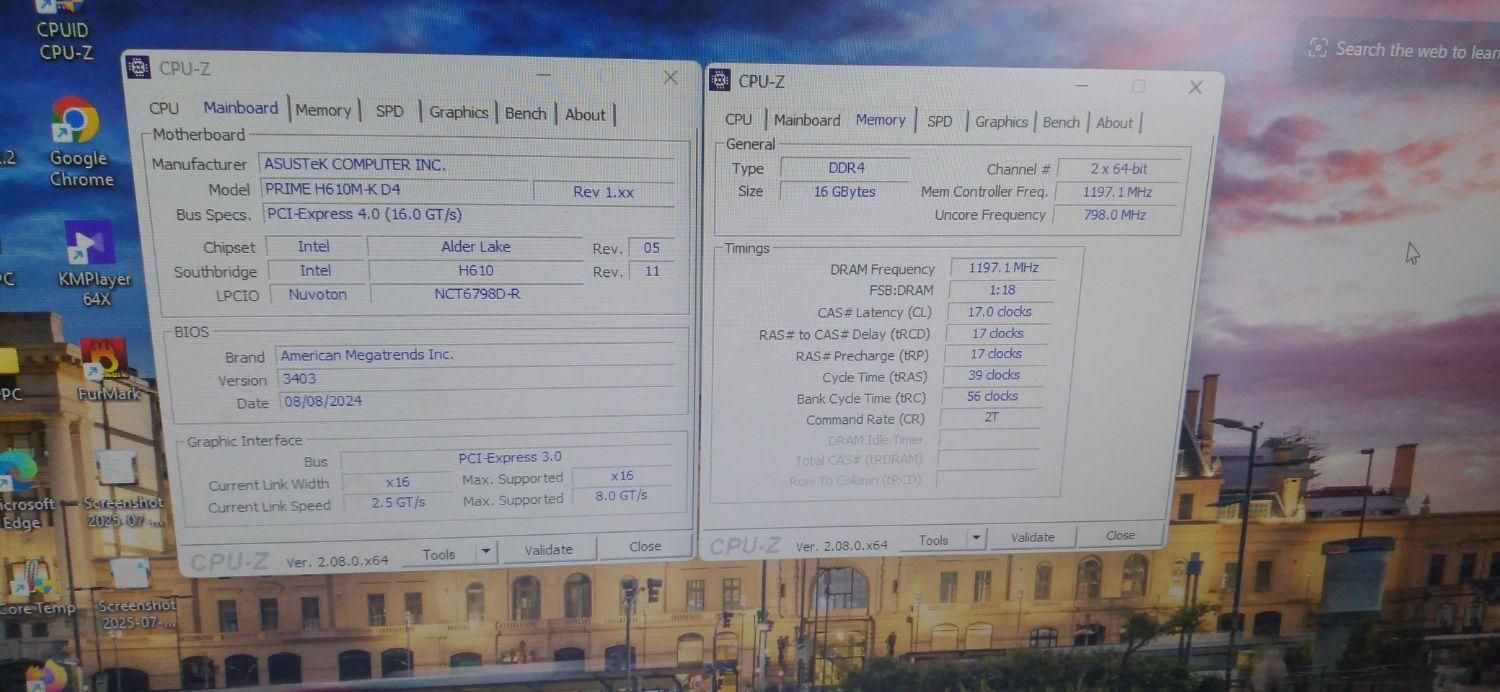
Task: Click Validate in the Memory window
Action: (x=1032, y=537)
